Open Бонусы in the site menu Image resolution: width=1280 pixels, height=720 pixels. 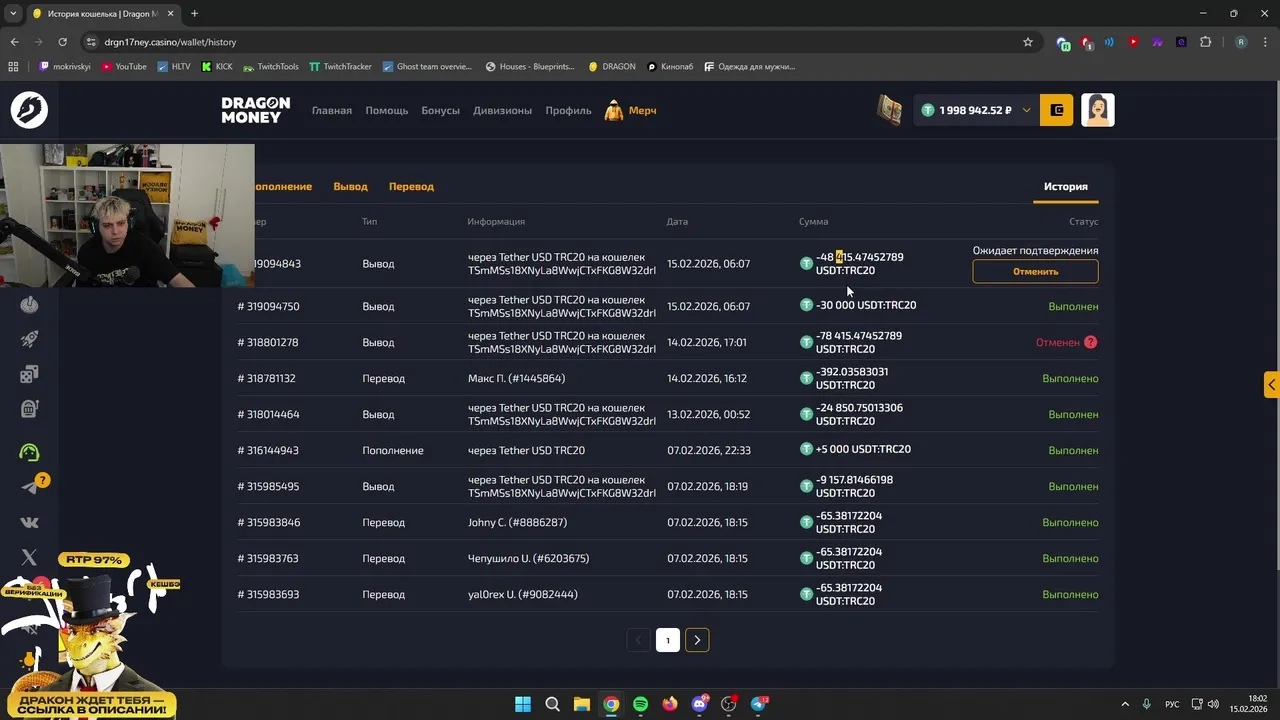pyautogui.click(x=441, y=110)
